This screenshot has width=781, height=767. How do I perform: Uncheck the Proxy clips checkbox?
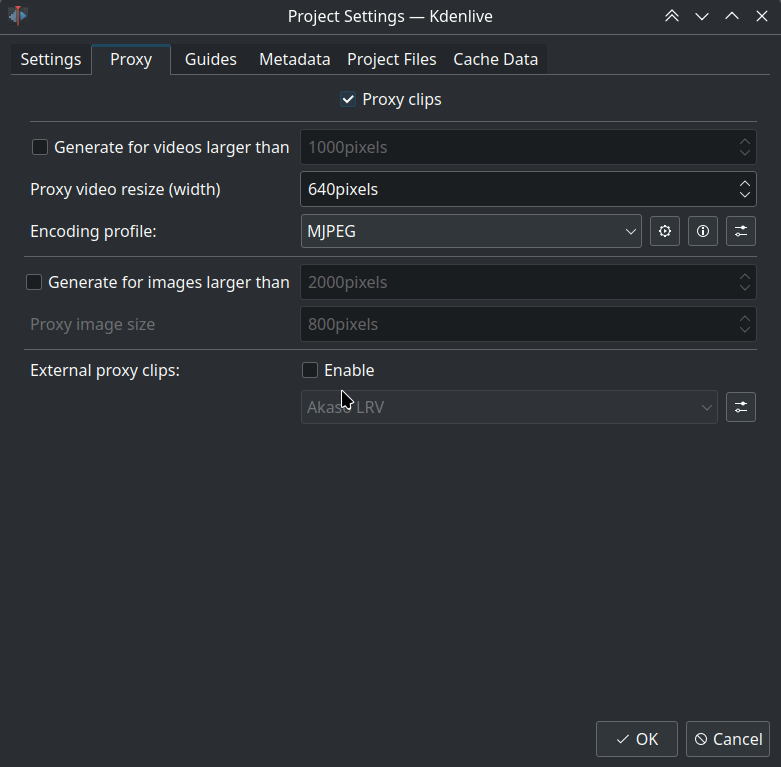(348, 99)
